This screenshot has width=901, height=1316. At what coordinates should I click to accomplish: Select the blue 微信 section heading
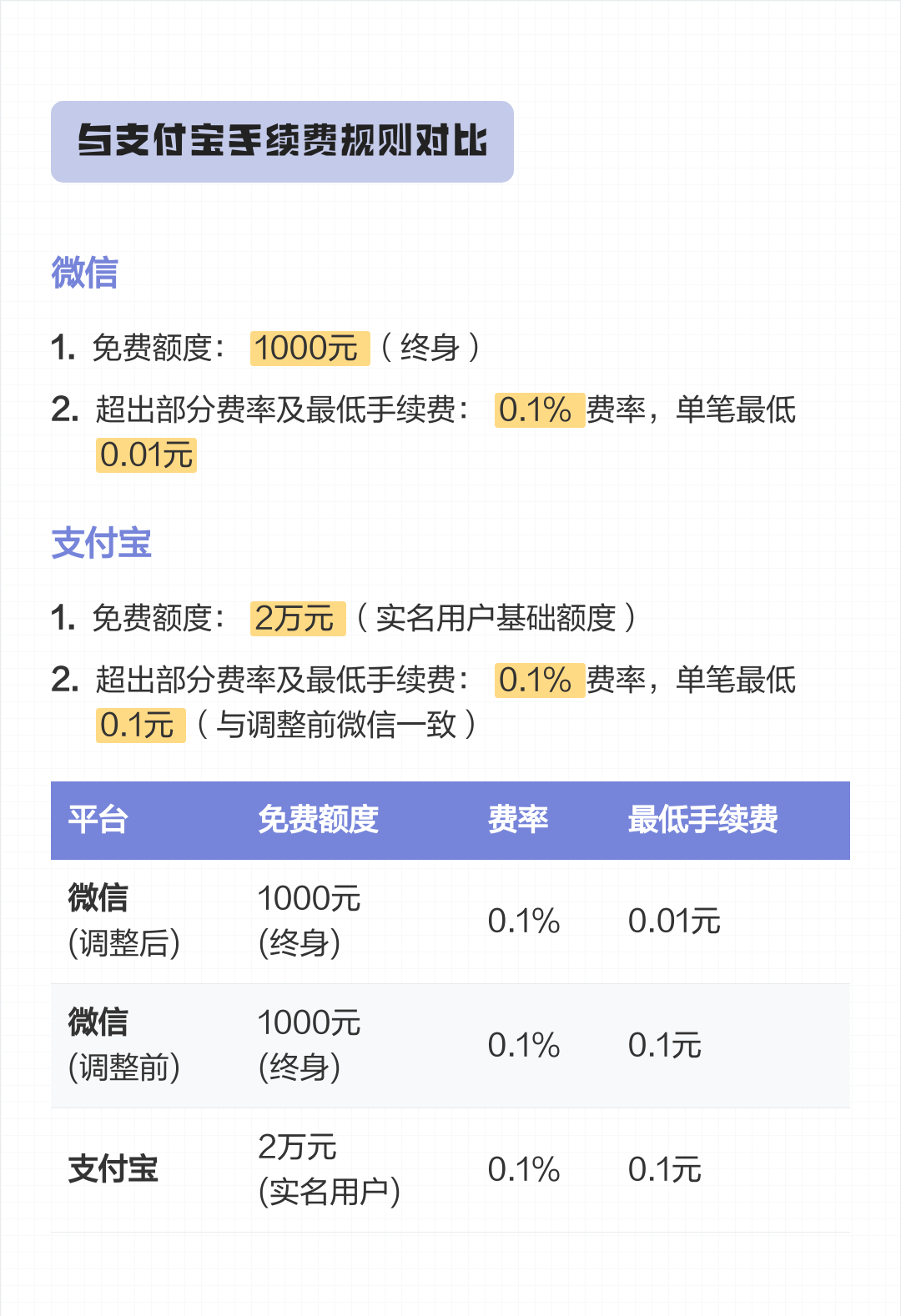(x=84, y=273)
